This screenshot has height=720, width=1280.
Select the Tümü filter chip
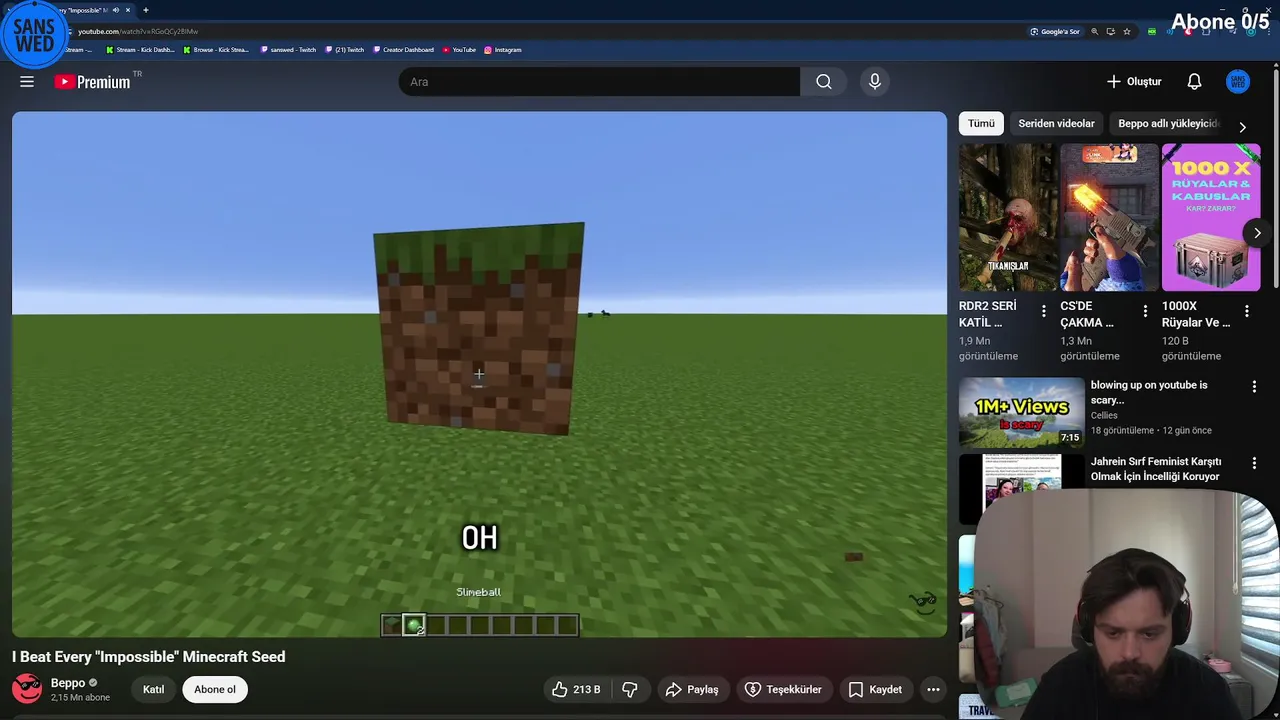coord(981,123)
